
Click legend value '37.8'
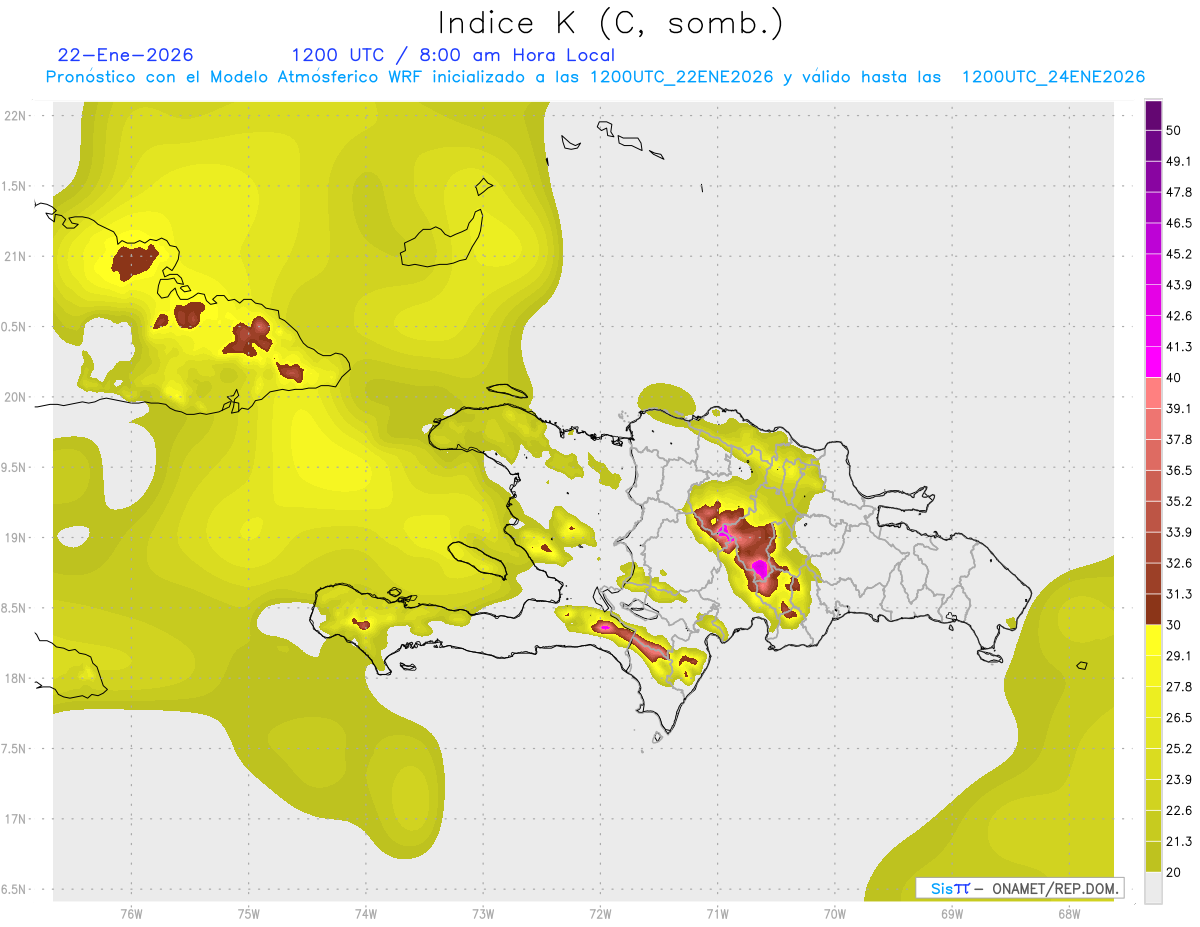click(x=1179, y=439)
